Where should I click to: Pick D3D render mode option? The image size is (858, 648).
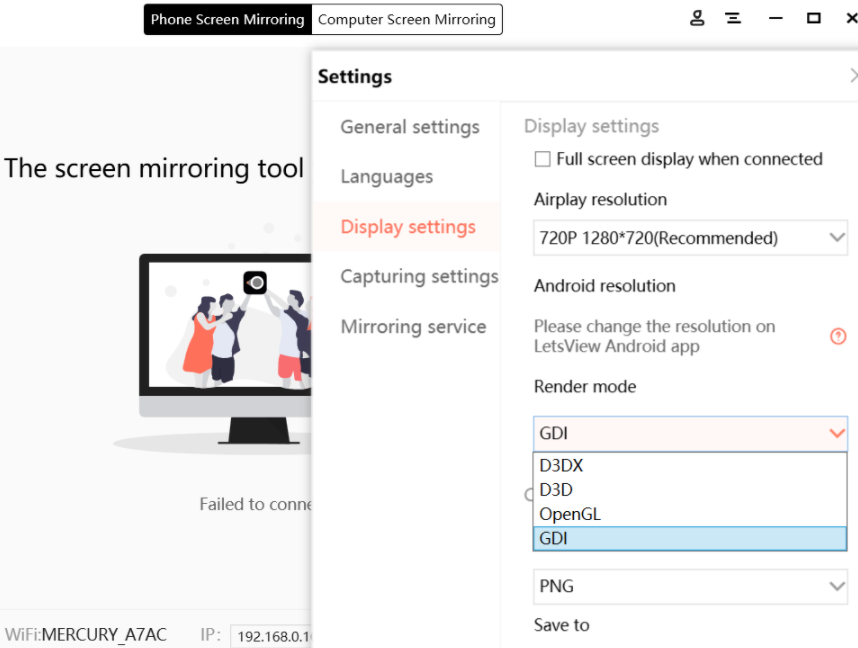coord(690,489)
